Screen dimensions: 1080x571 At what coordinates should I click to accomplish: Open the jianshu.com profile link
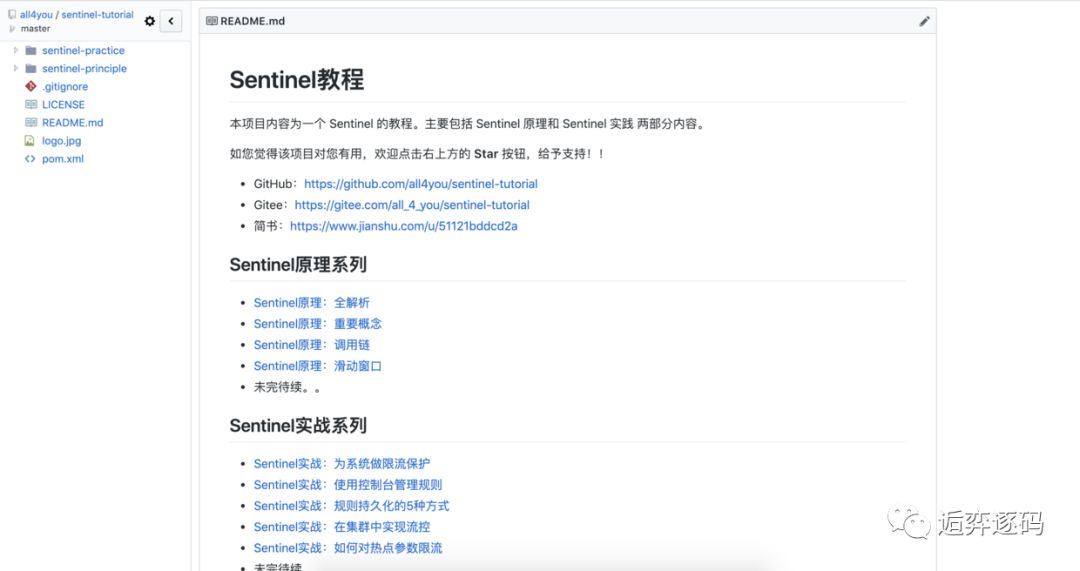pos(404,226)
